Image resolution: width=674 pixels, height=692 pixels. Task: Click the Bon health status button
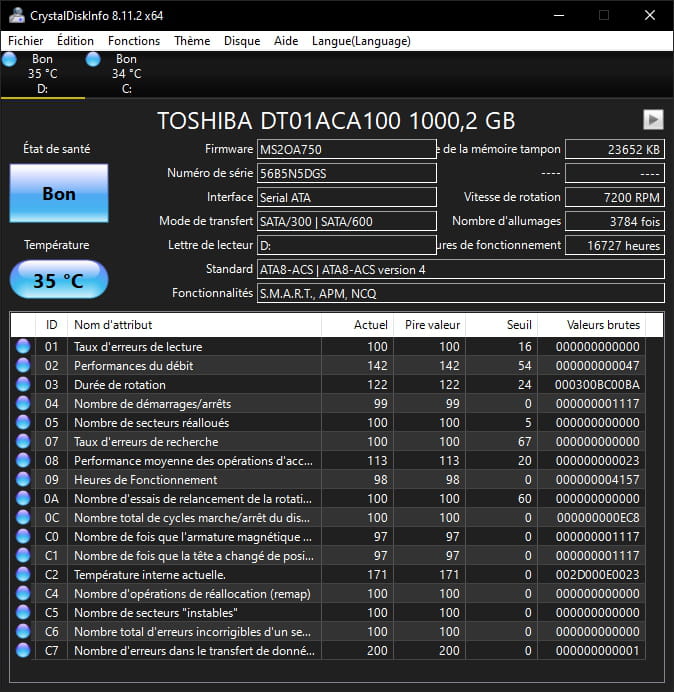(59, 193)
